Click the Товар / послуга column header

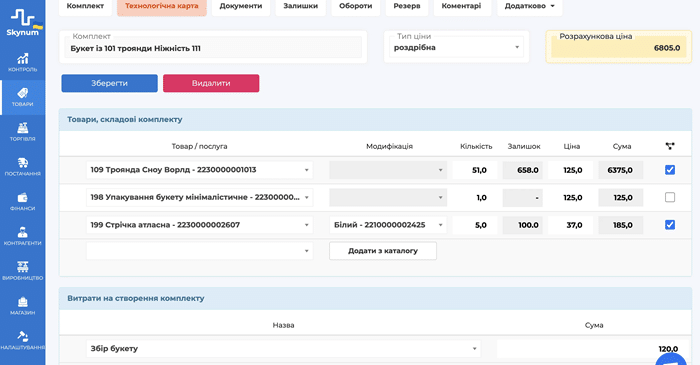pos(199,146)
